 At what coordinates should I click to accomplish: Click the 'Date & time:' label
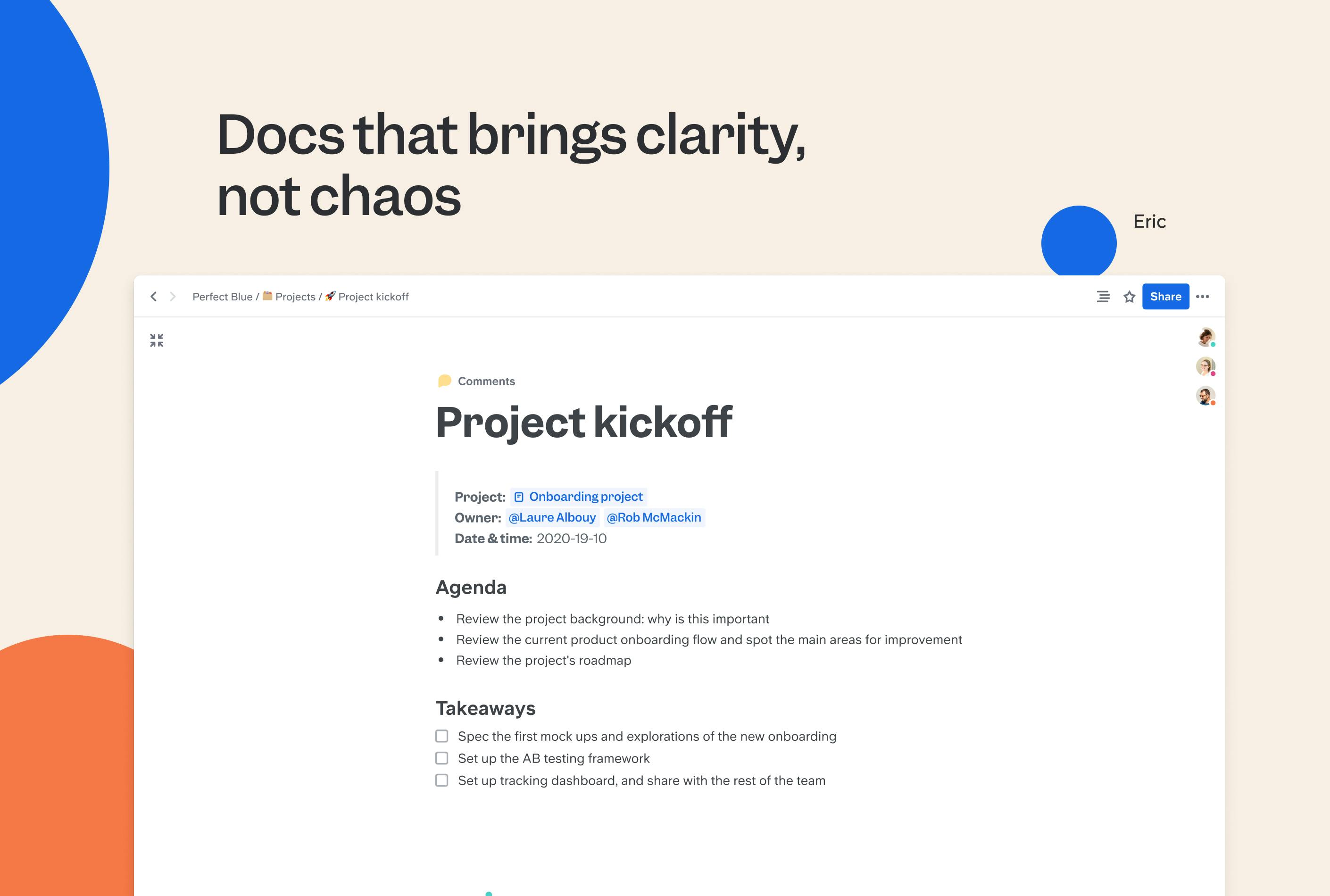pyautogui.click(x=493, y=538)
